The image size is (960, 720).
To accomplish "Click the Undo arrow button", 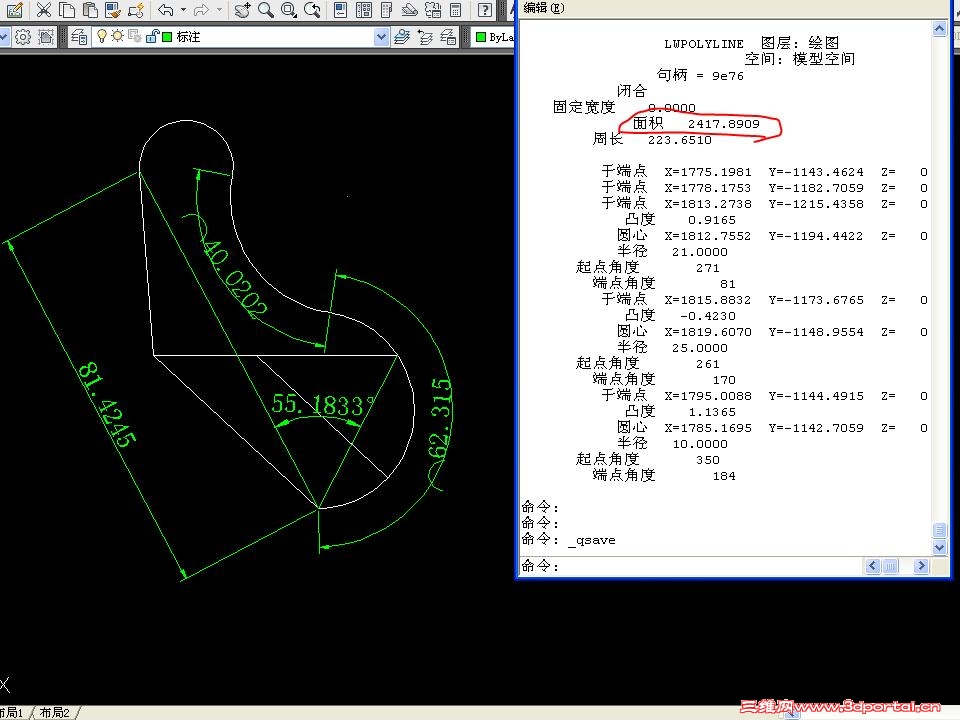I will click(x=165, y=9).
